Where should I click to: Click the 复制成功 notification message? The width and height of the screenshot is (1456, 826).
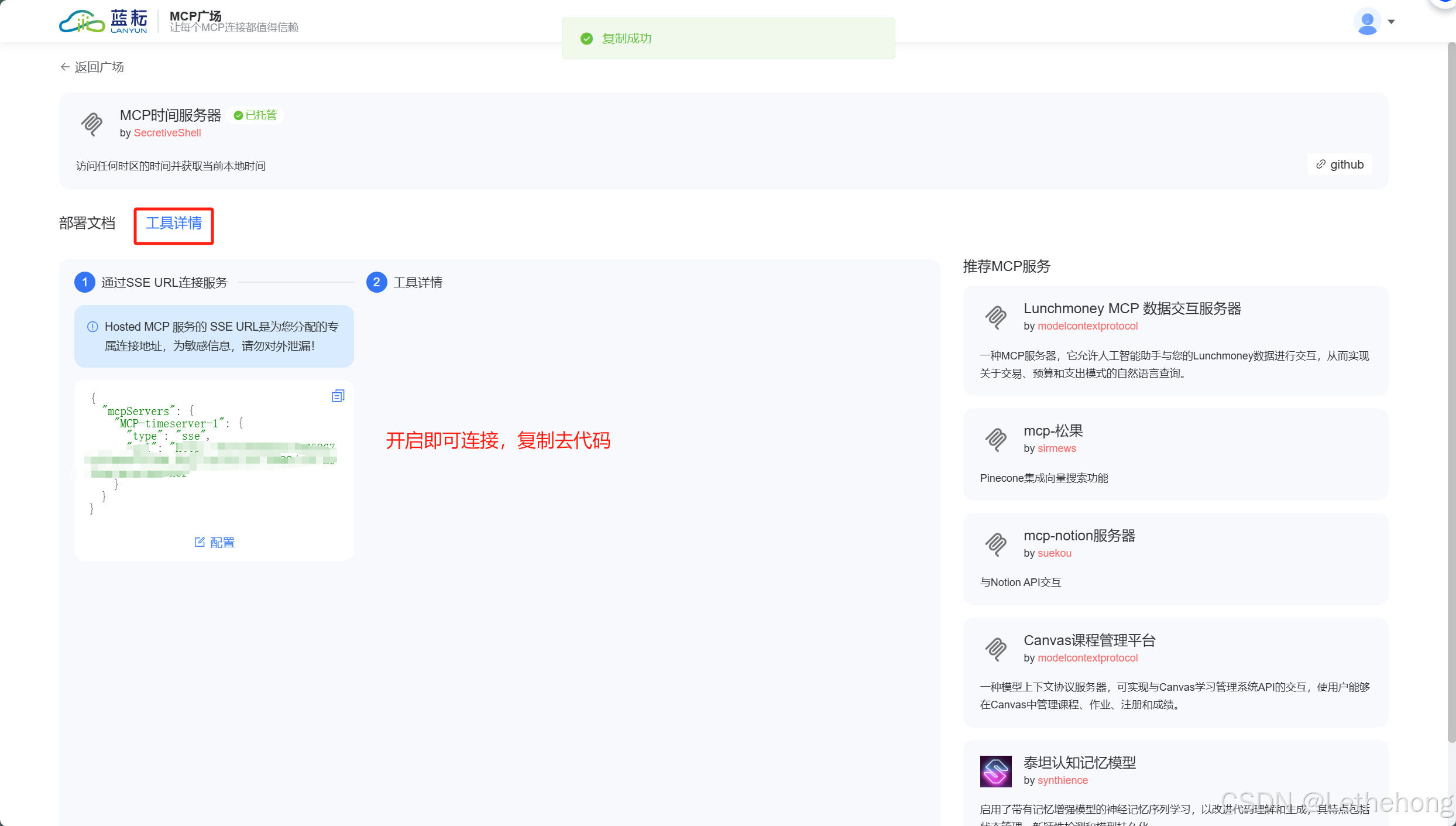pos(728,38)
